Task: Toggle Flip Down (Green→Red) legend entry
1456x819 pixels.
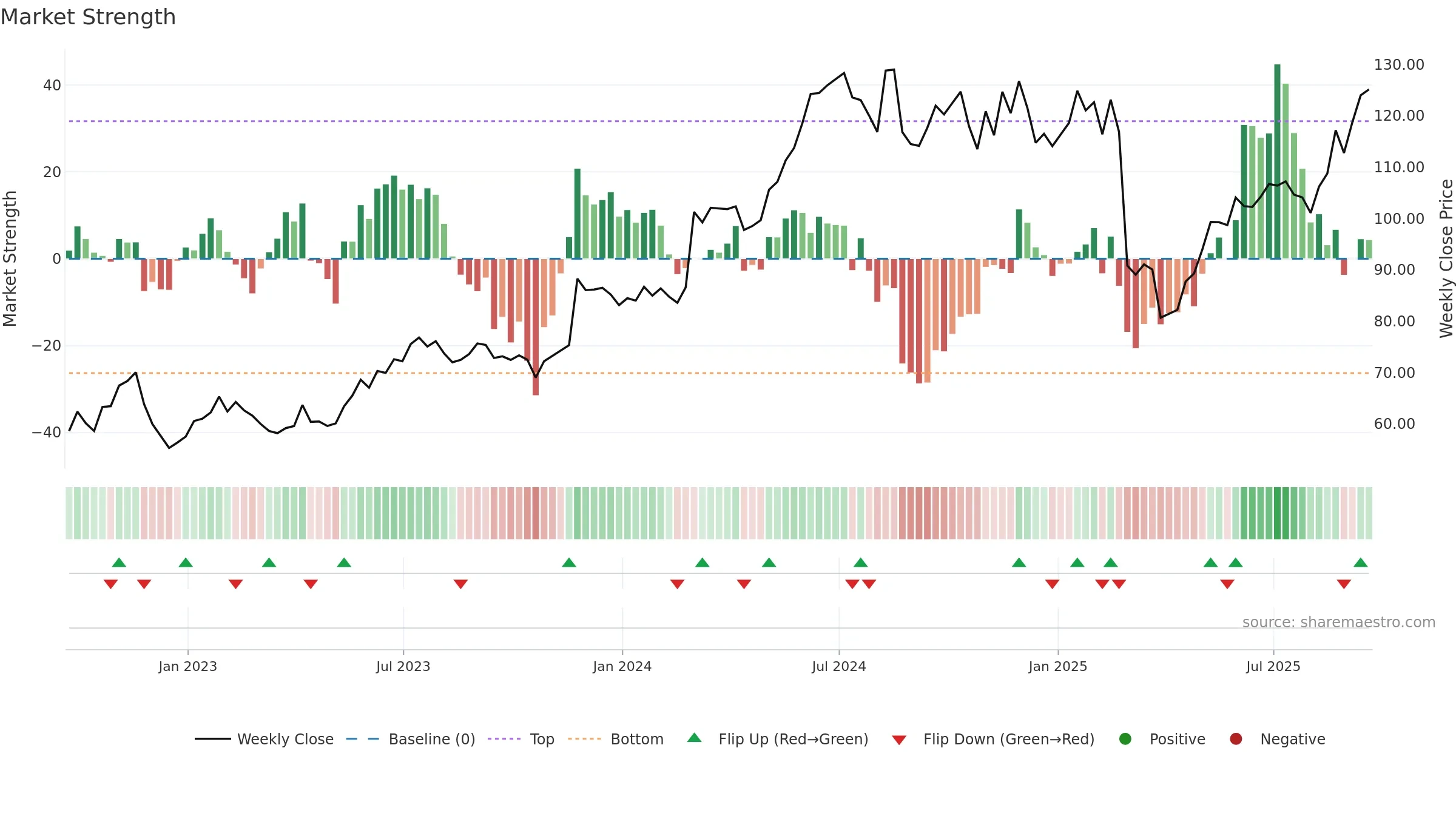Action: tap(993, 739)
